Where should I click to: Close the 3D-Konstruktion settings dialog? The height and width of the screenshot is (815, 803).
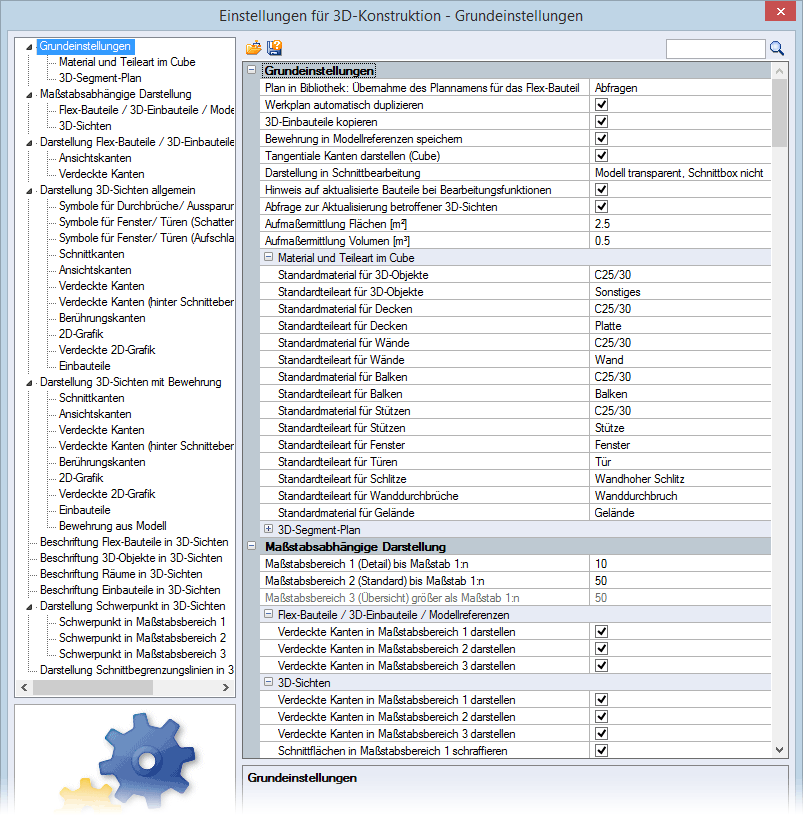point(781,11)
